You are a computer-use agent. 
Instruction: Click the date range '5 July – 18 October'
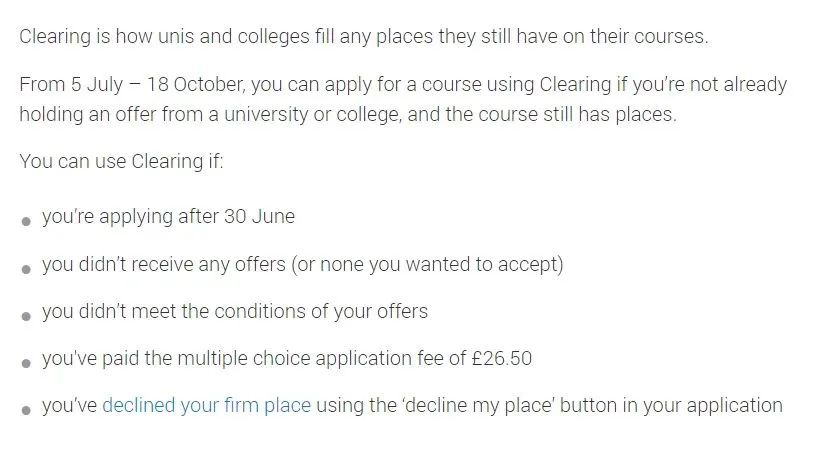[x=156, y=84]
